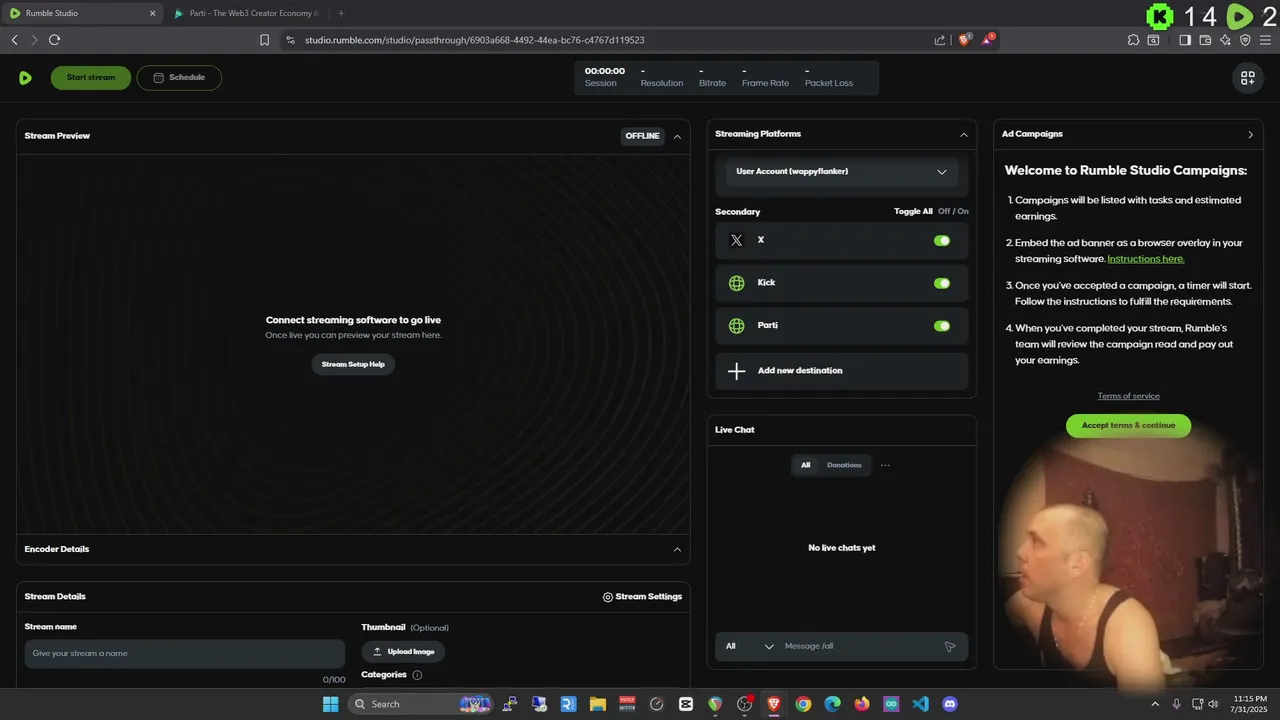Click the Stream name input field
The image size is (1280, 720).
click(185, 654)
